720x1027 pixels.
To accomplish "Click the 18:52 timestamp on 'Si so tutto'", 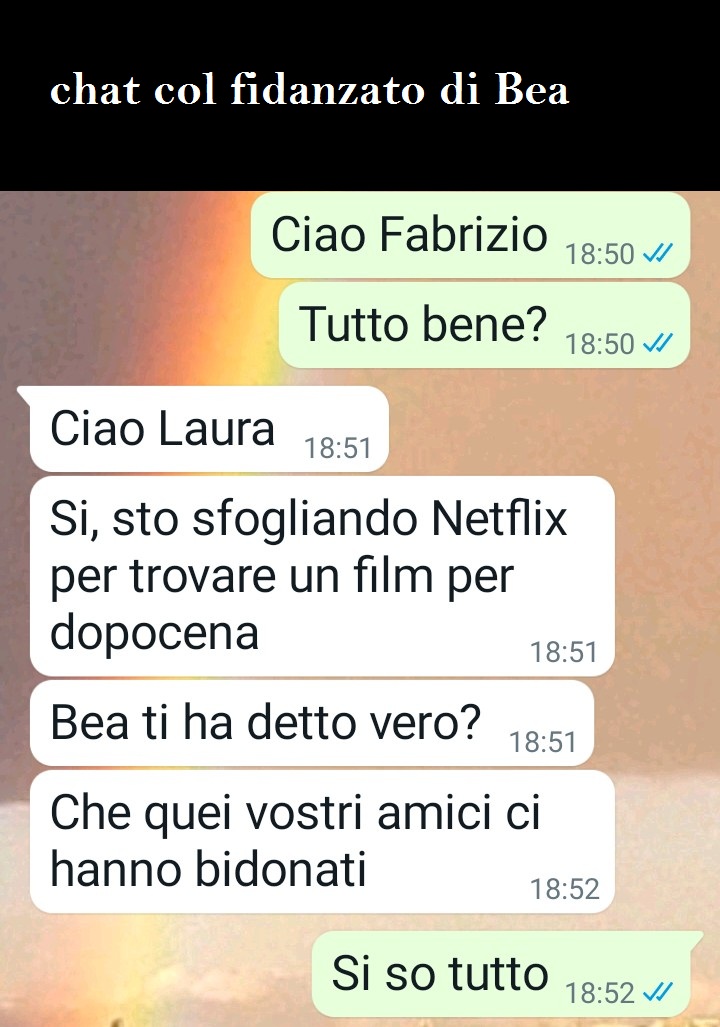I will (599, 993).
